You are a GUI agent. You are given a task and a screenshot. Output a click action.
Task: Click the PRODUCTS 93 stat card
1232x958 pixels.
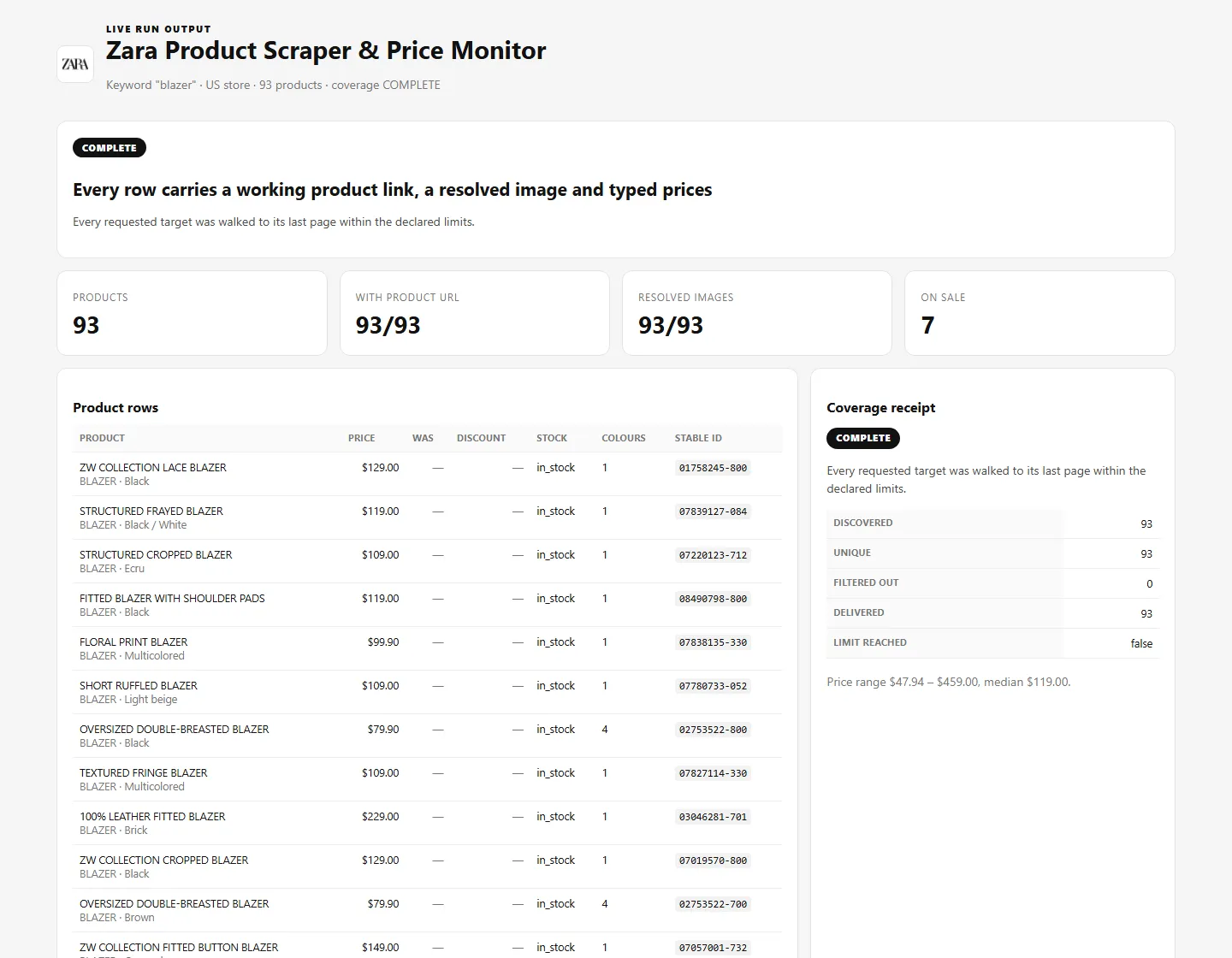tap(192, 313)
